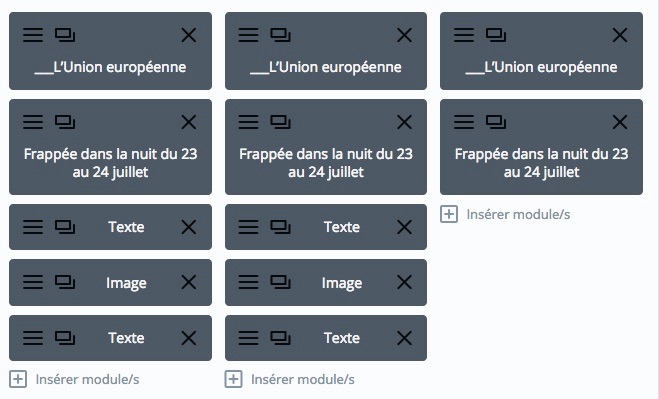
Task: Delete second column L'Union européenne module
Action: click(404, 35)
